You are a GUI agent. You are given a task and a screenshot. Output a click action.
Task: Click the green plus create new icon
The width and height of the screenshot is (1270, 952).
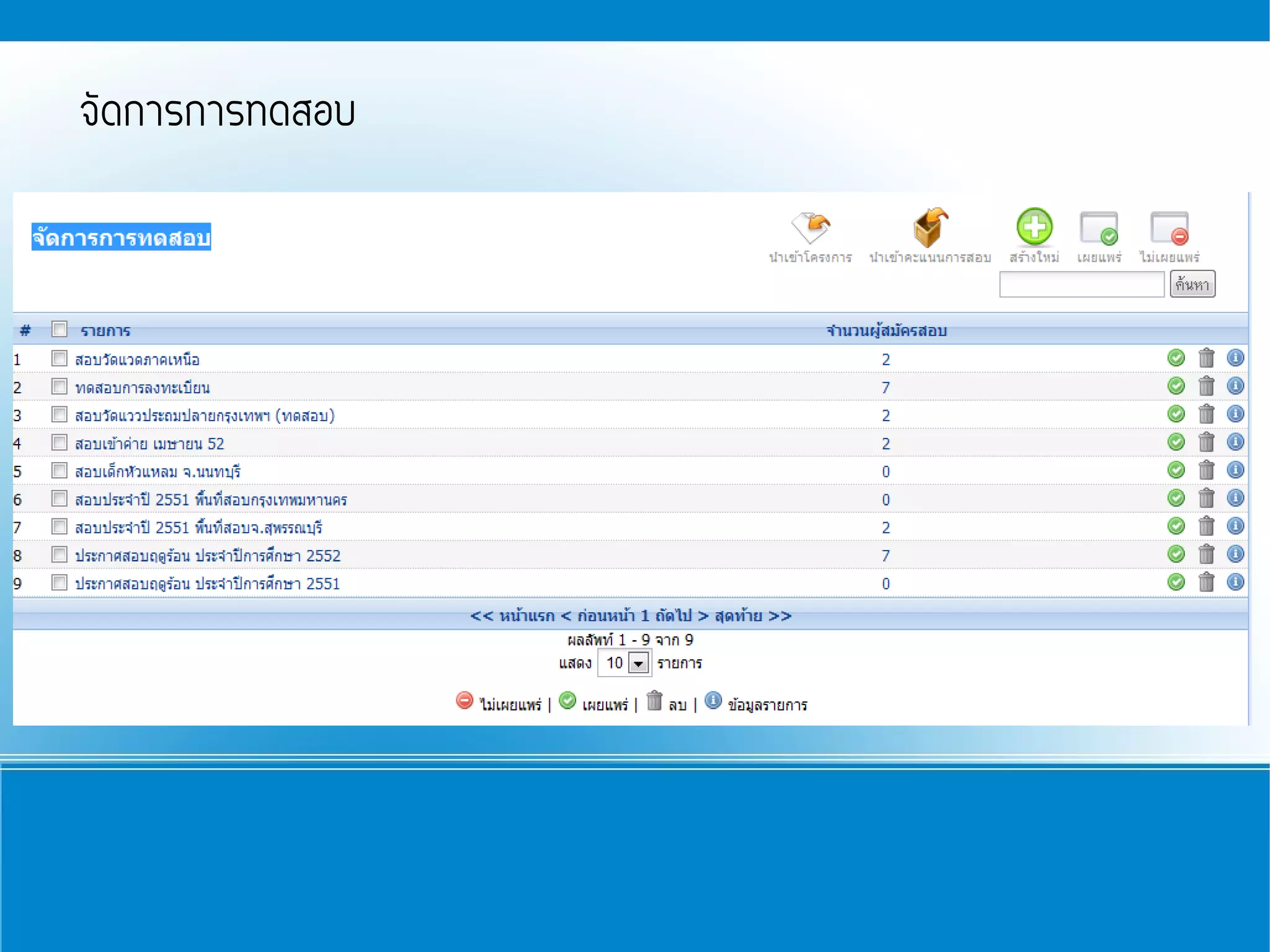coord(1034,226)
